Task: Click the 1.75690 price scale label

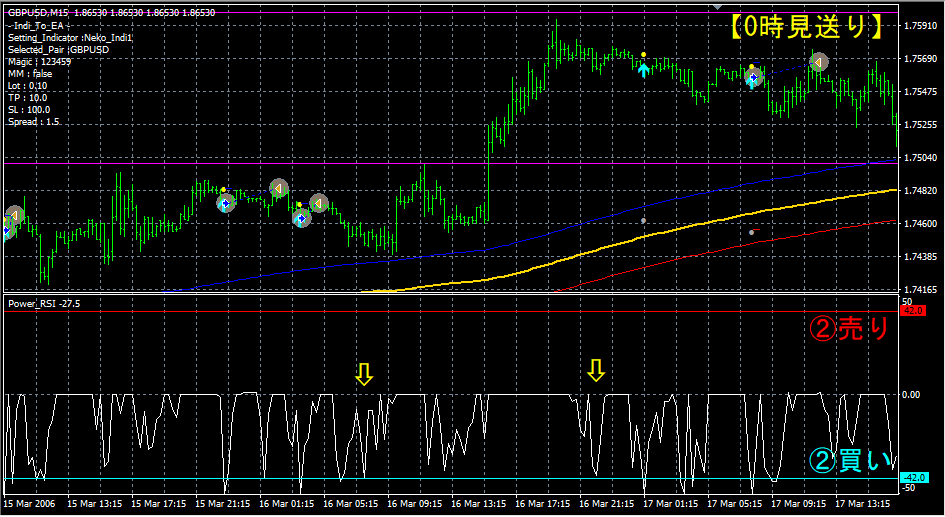Action: [x=920, y=59]
